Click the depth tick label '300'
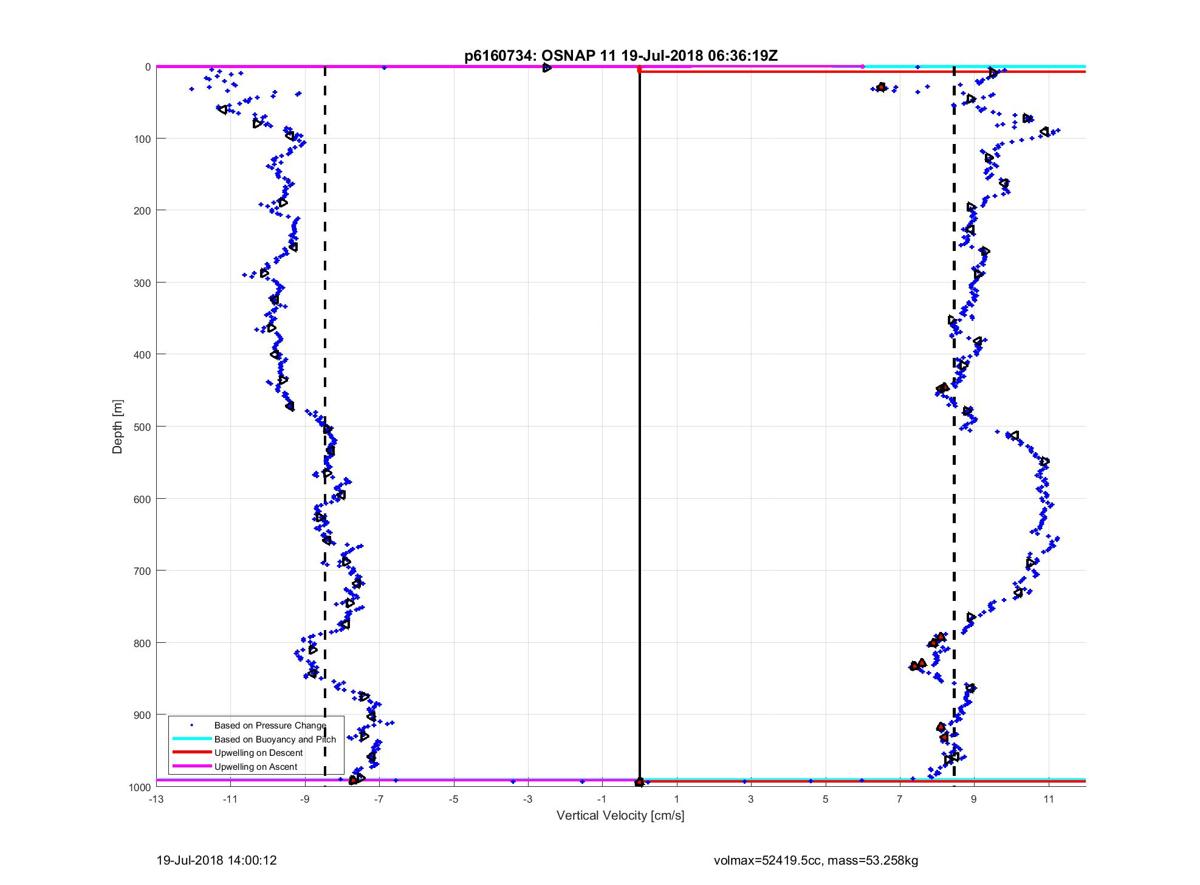This screenshot has height=885, width=1200. point(142,283)
